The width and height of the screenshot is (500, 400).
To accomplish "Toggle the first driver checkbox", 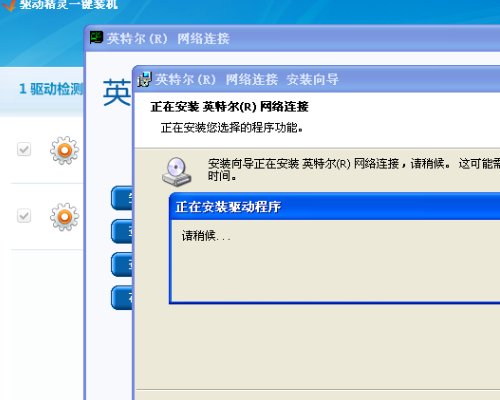I will point(24,149).
